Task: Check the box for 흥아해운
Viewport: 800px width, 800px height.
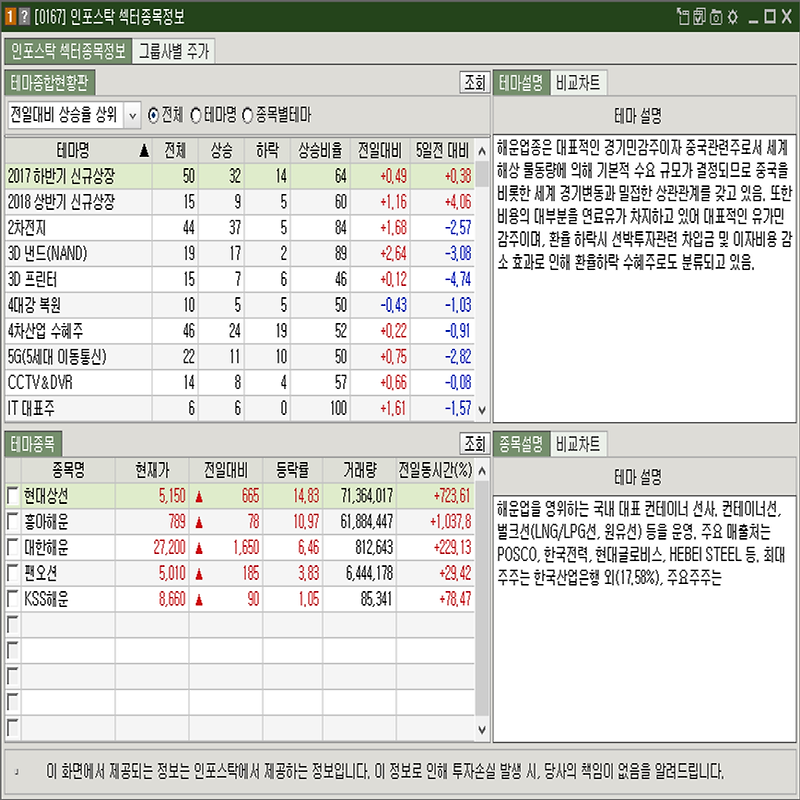Action: point(13,521)
